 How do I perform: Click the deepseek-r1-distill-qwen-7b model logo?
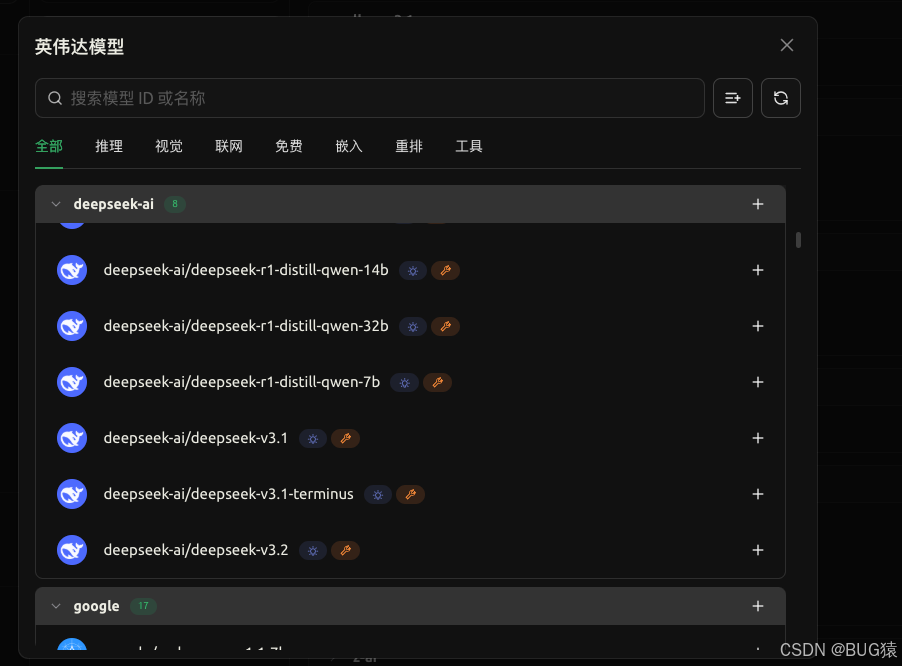(x=72, y=382)
